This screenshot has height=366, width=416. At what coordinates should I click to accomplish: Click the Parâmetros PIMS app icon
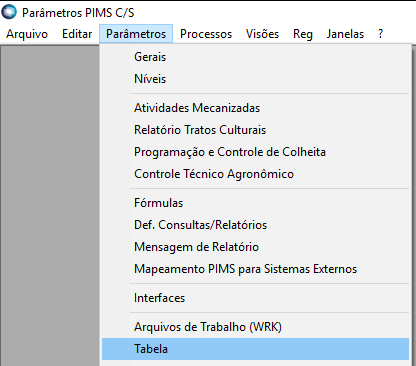click(9, 12)
